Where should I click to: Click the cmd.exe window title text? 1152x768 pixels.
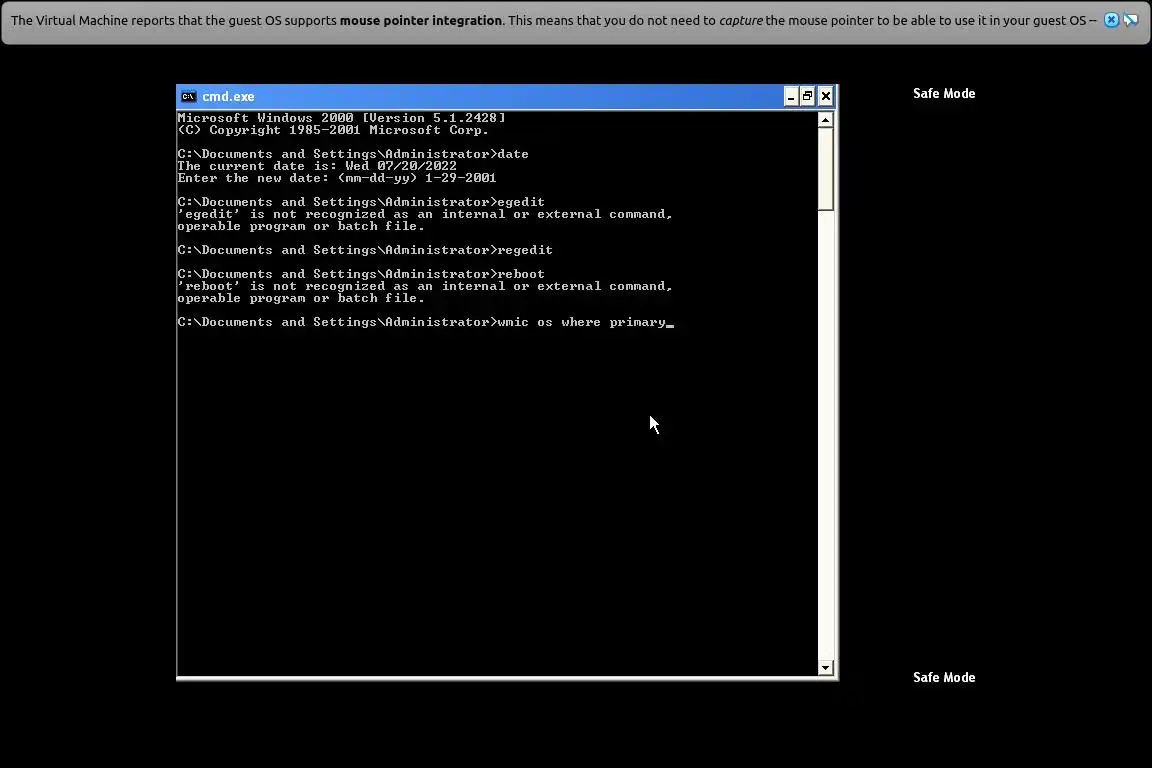[228, 96]
